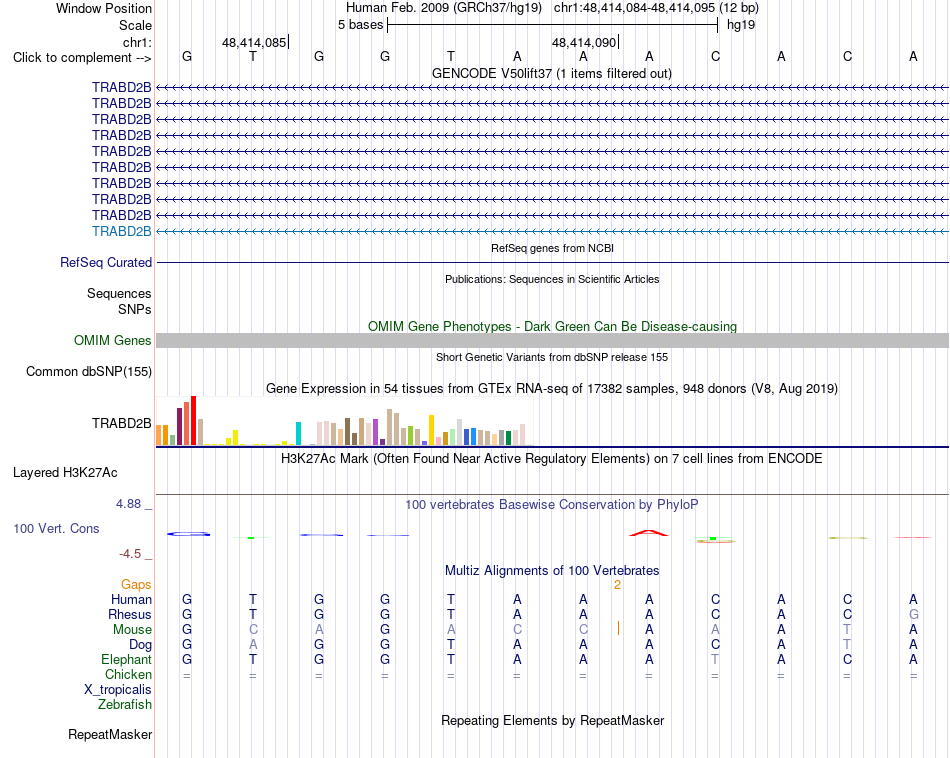The height and width of the screenshot is (758, 950).
Task: Click the green OMIM Gene Phenotypes title
Action: click(553, 327)
